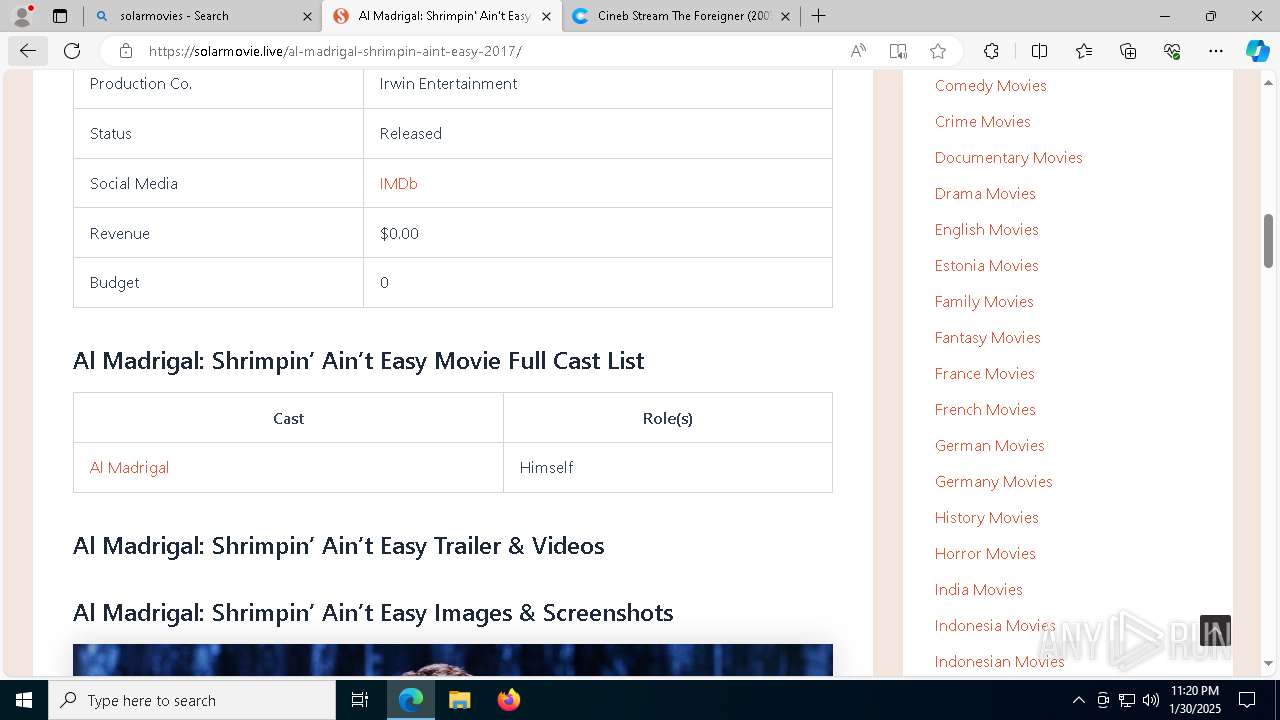
Task: Click the scrollbar down arrow
Action: pyautogui.click(x=1269, y=663)
